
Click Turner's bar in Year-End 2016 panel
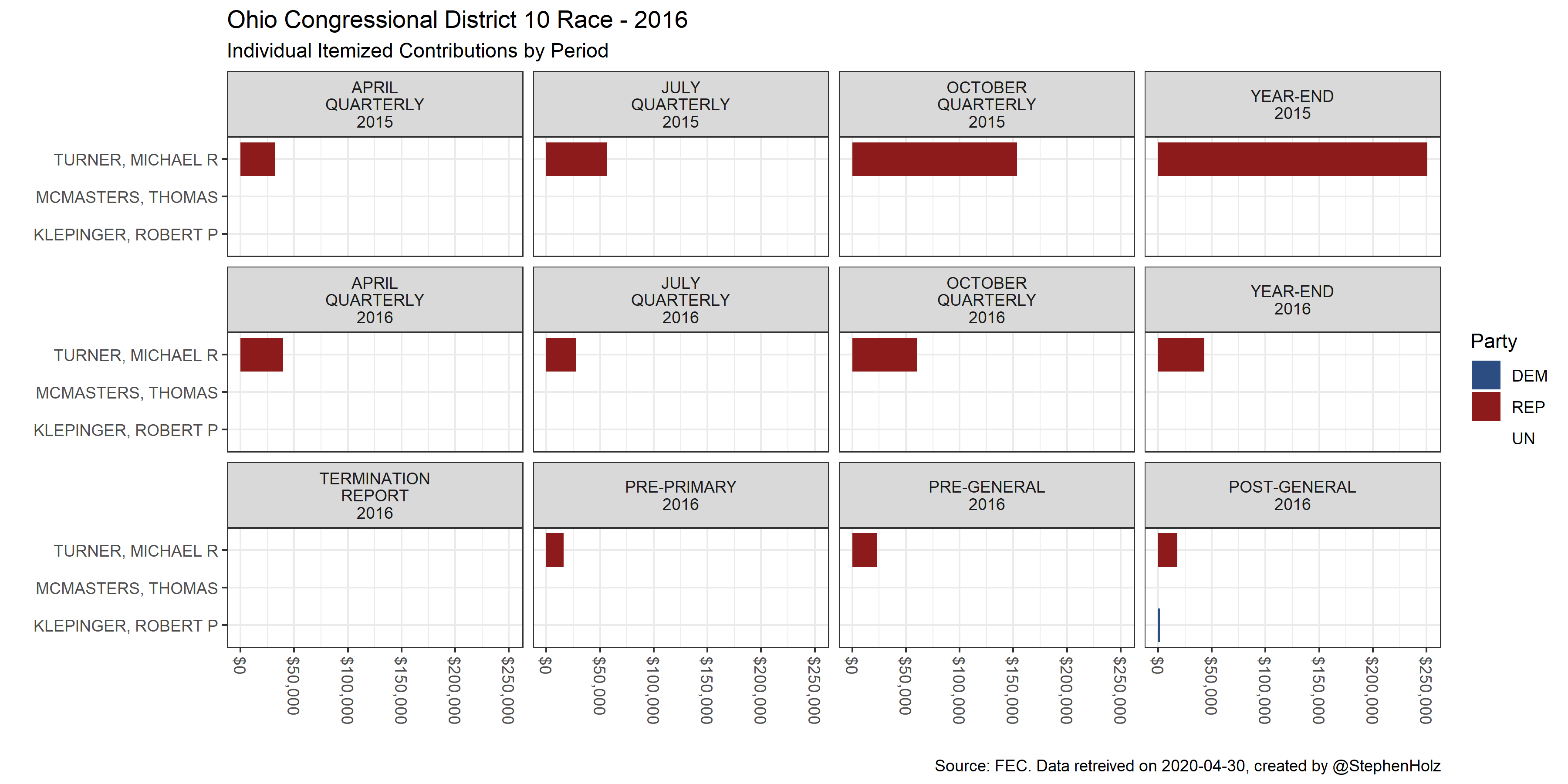click(x=1180, y=355)
